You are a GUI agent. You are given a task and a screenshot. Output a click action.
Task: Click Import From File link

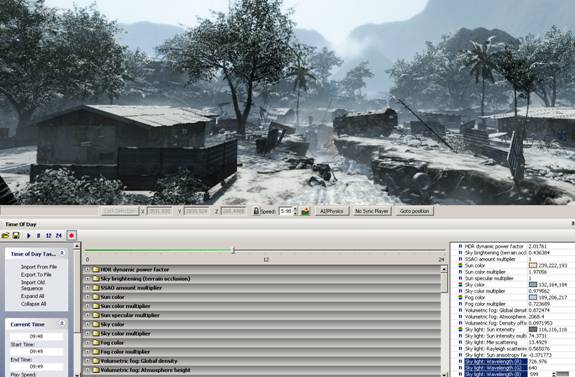click(x=39, y=267)
